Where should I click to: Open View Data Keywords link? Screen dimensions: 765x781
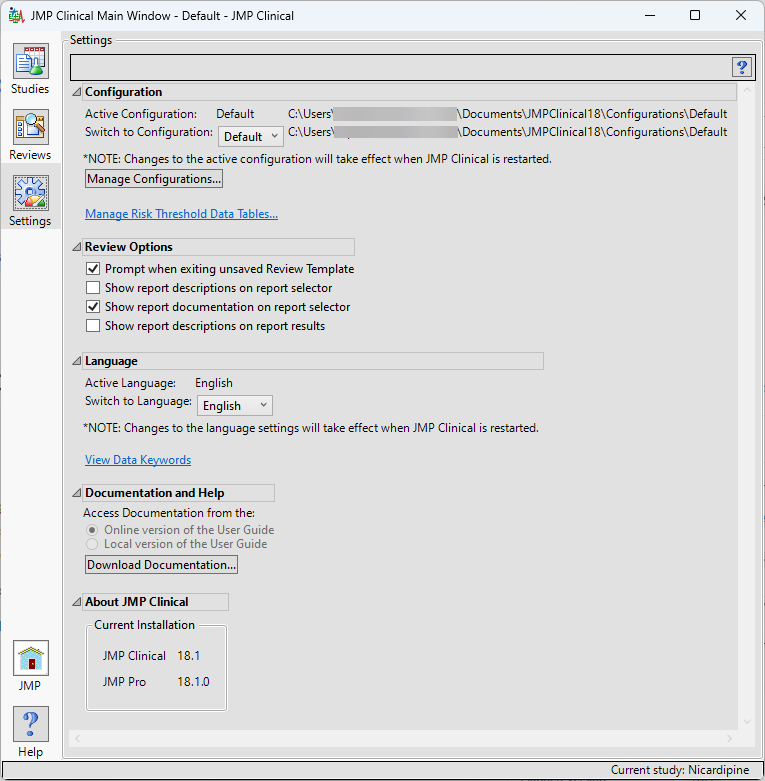pos(138,460)
